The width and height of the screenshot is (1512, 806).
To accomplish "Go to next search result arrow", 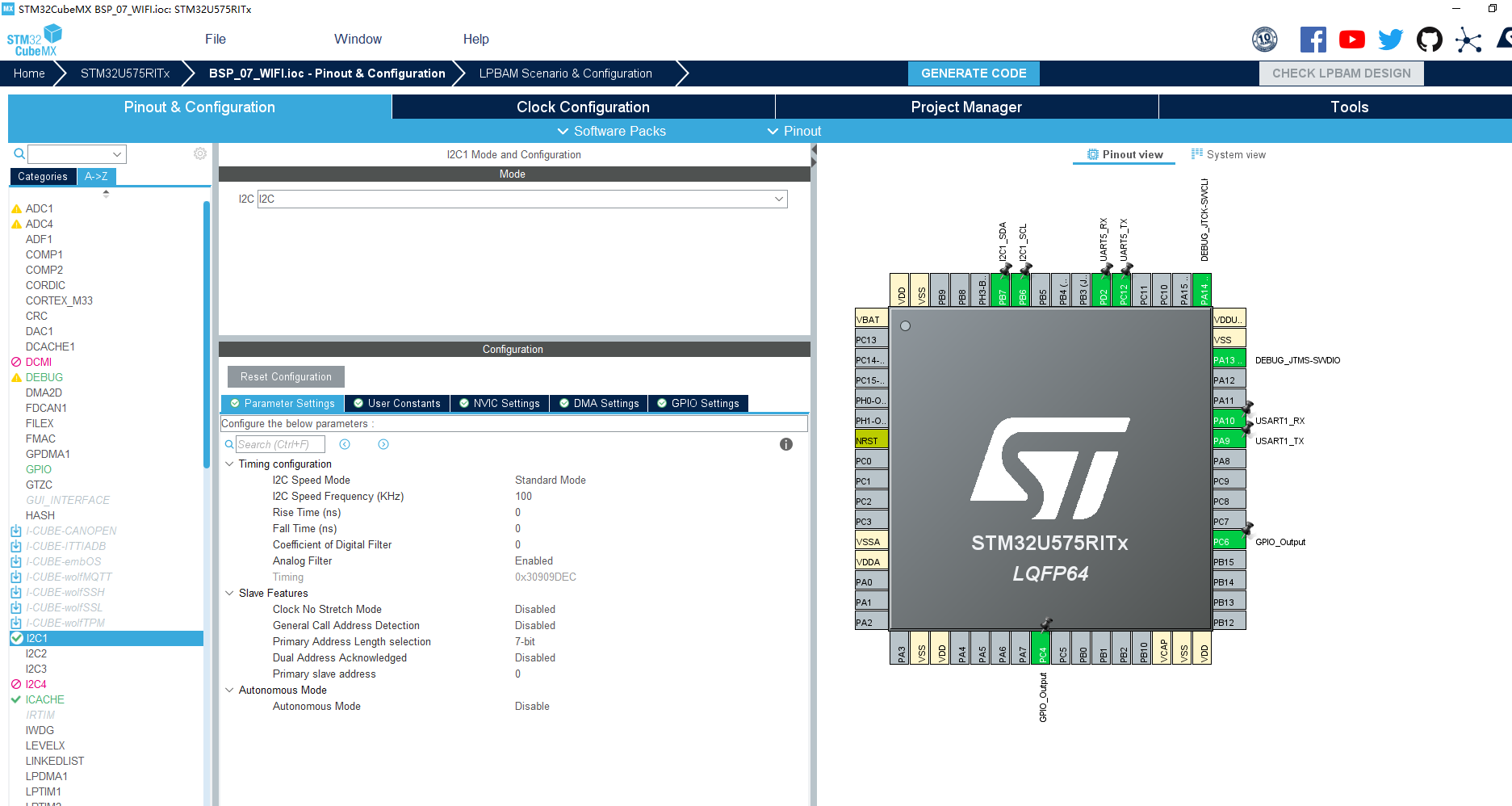I will tap(383, 444).
